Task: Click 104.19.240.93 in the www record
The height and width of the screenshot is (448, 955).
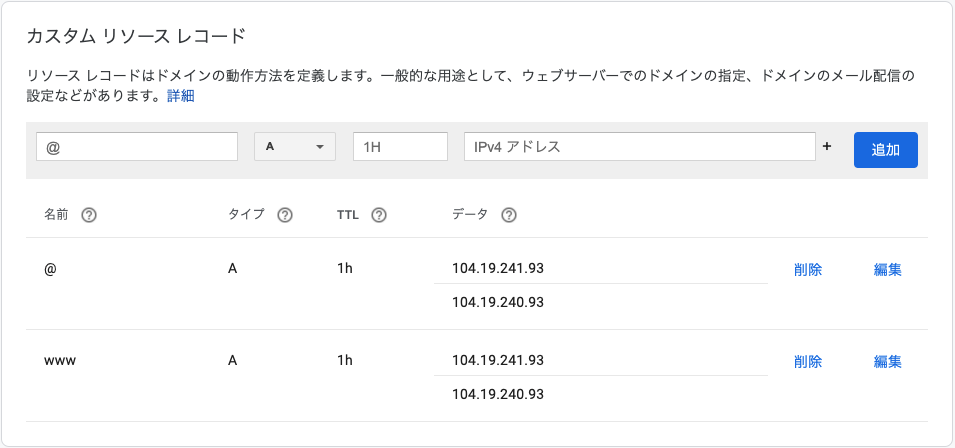Action: pos(498,394)
